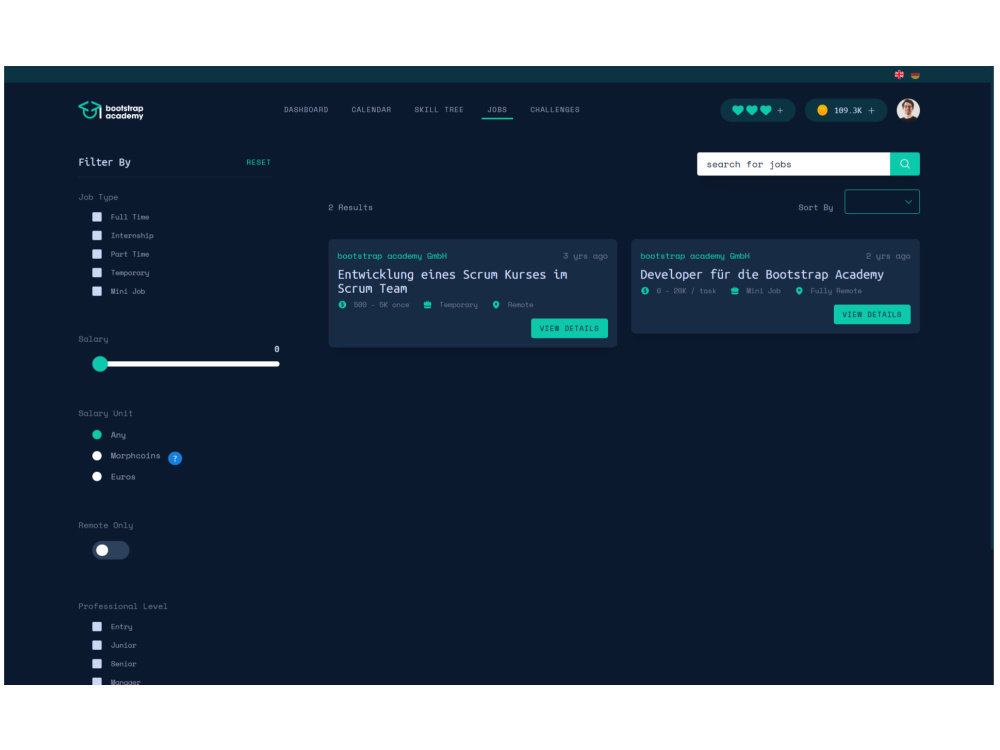
Task: Click salary icon on Scrum Kurses card
Action: tap(342, 305)
